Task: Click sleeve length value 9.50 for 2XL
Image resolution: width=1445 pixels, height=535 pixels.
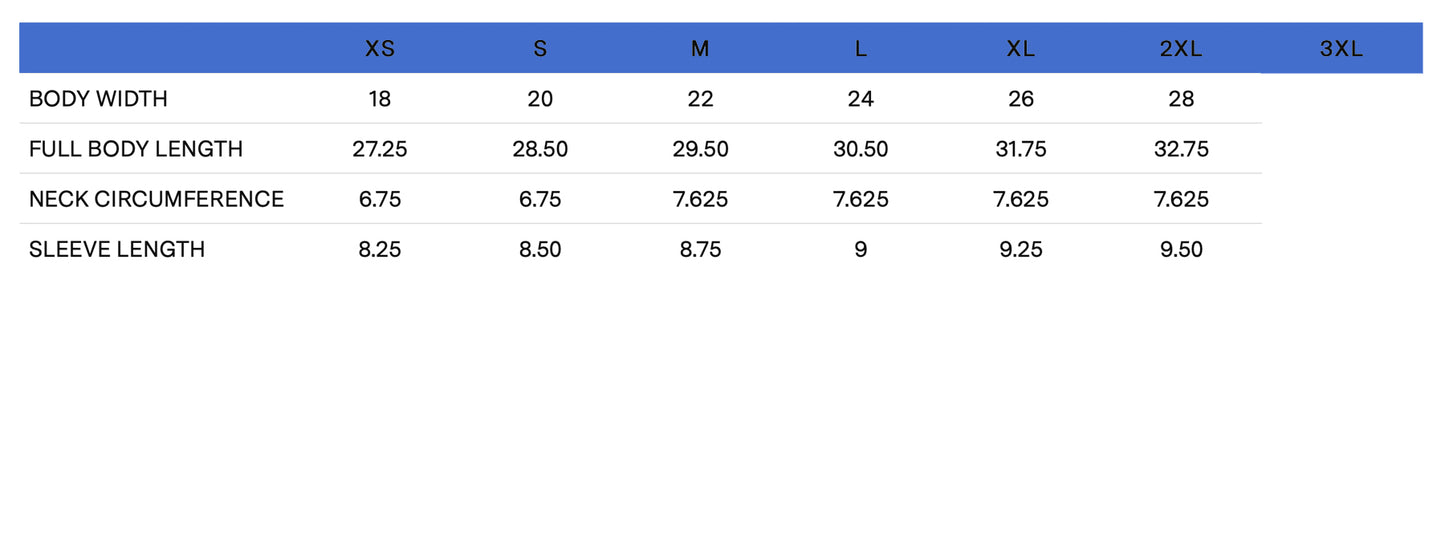Action: pyautogui.click(x=1181, y=249)
